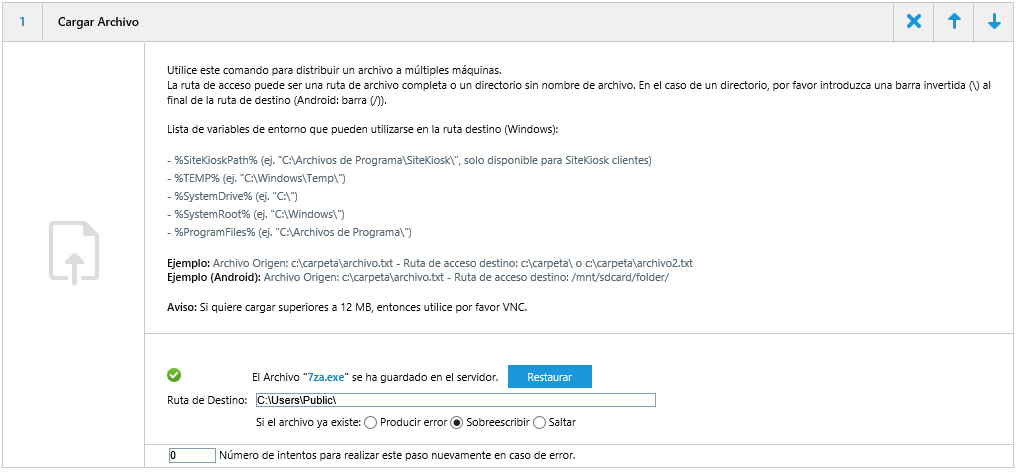Click the Aviso 12 MB notice text

point(346,306)
